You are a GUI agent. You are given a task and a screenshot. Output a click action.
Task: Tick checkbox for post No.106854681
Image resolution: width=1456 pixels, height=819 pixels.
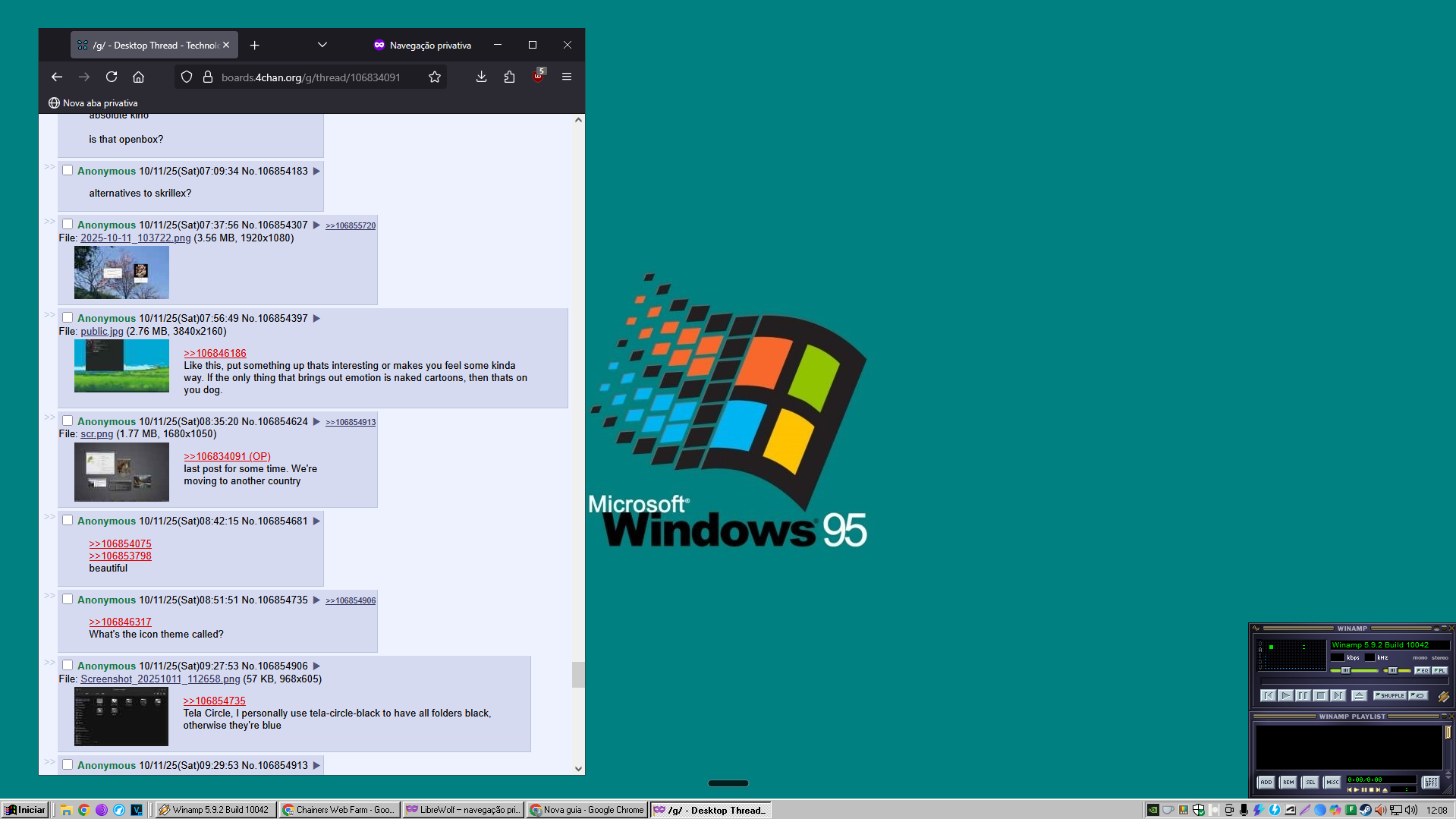[68, 520]
